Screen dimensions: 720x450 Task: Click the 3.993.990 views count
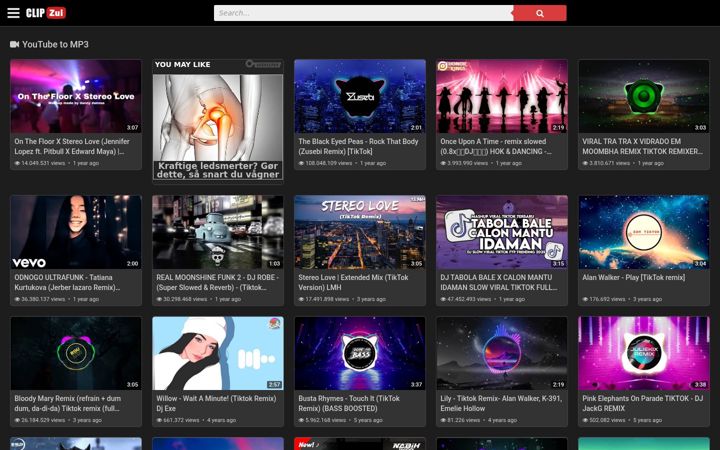(468, 163)
